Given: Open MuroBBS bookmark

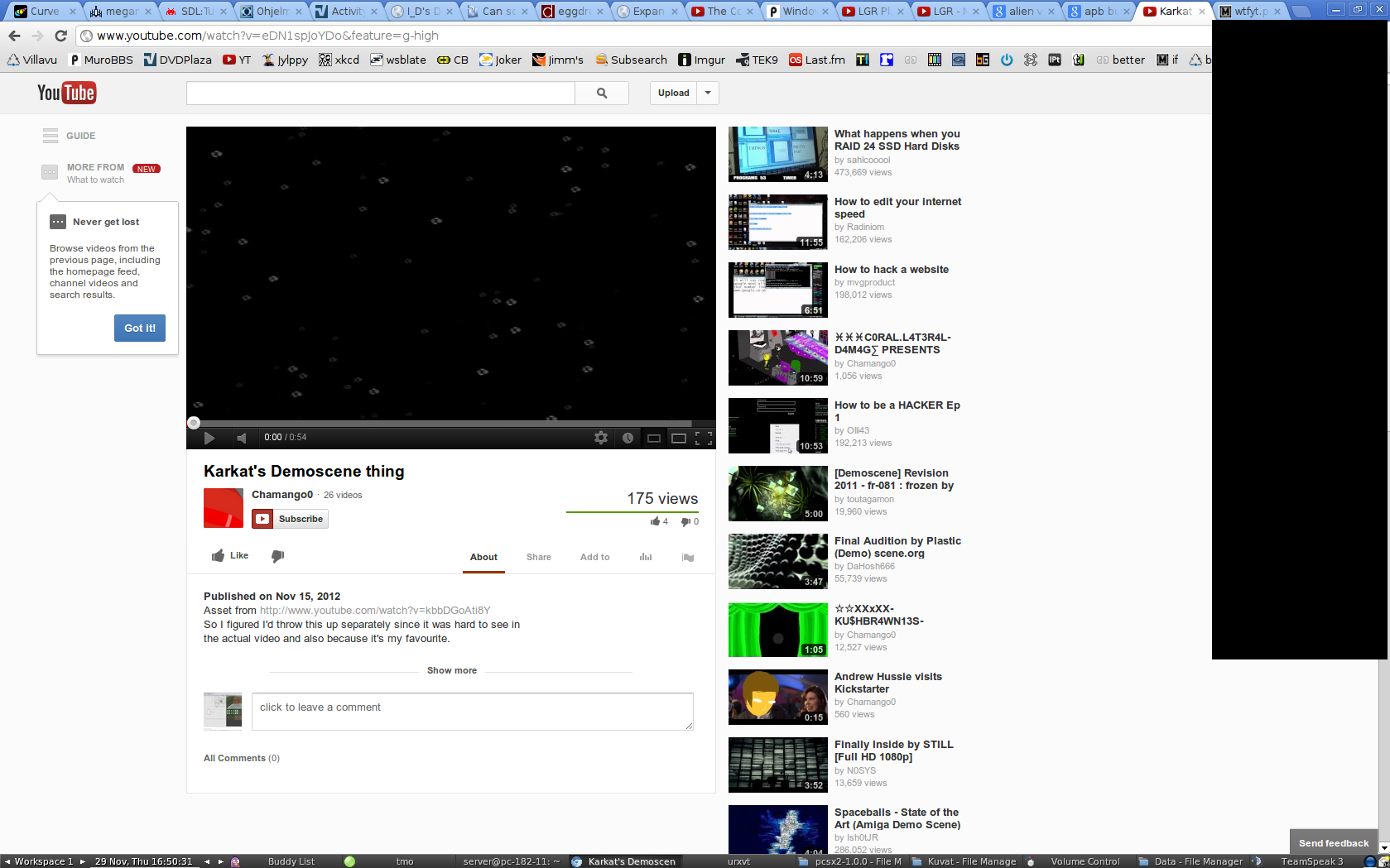Looking at the screenshot, I should tap(101, 60).
